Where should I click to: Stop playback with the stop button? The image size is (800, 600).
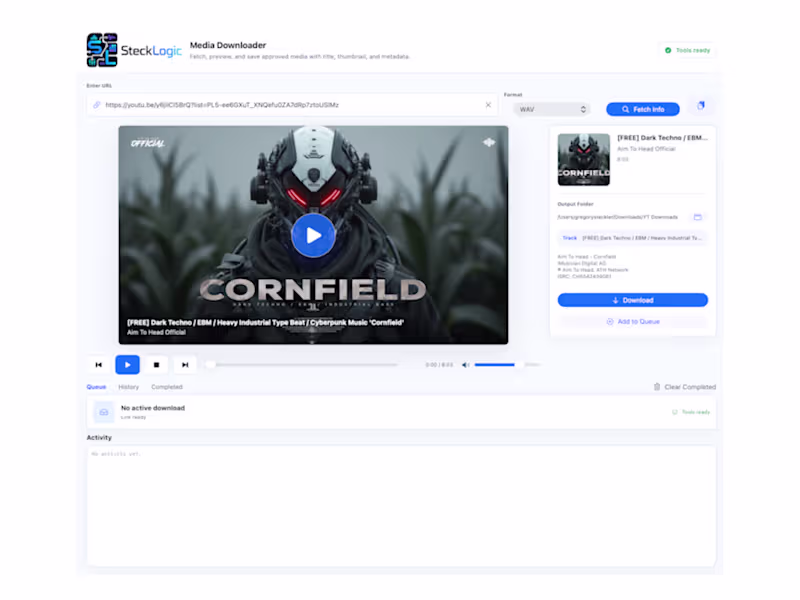(157, 365)
